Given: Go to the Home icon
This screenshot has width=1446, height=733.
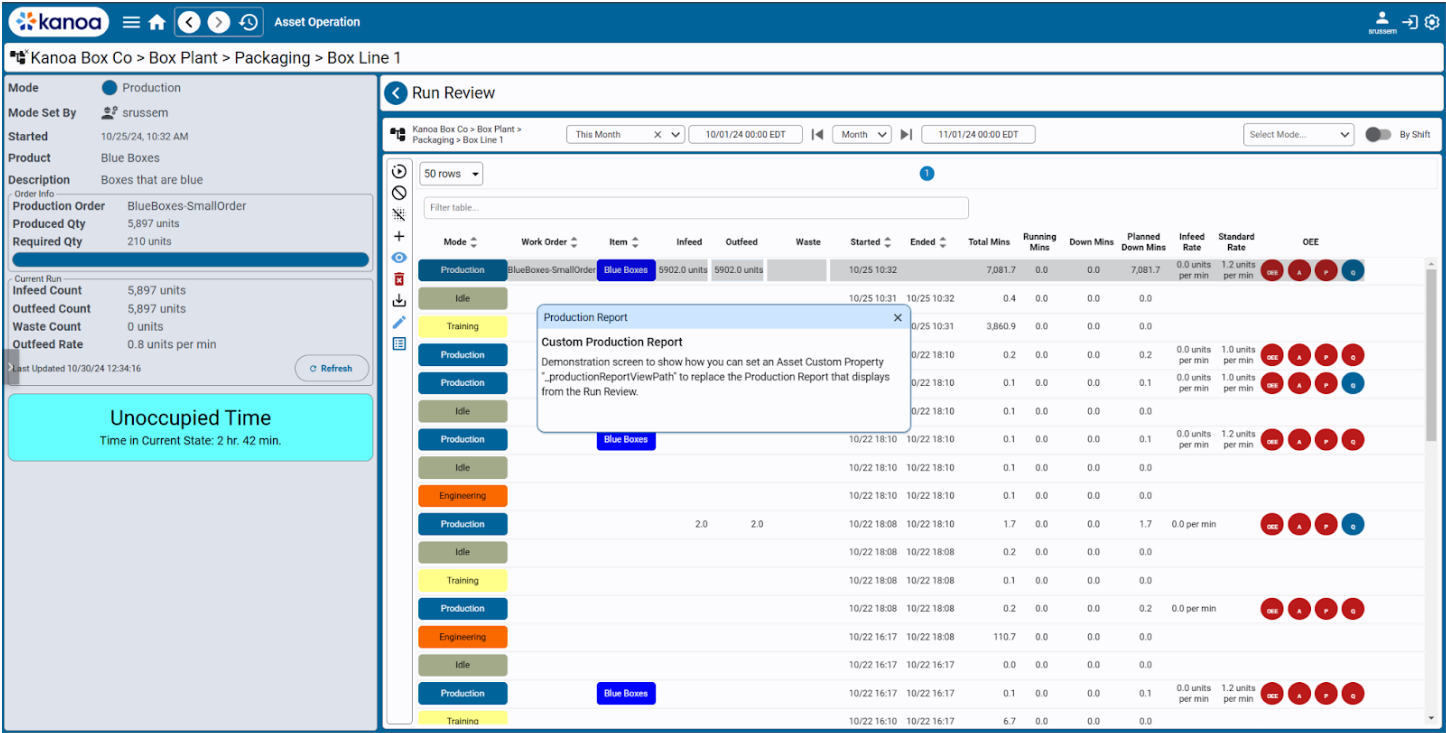Looking at the screenshot, I should click(157, 22).
